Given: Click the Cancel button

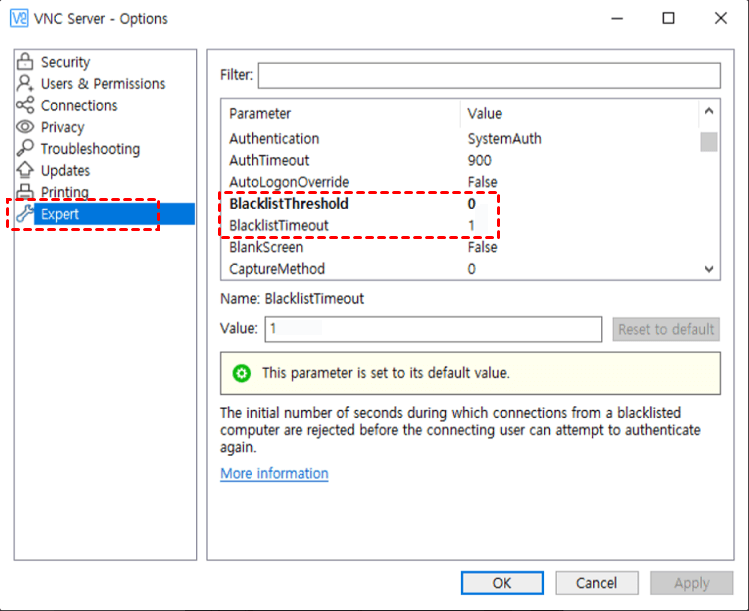Looking at the screenshot, I should pyautogui.click(x=597, y=583).
